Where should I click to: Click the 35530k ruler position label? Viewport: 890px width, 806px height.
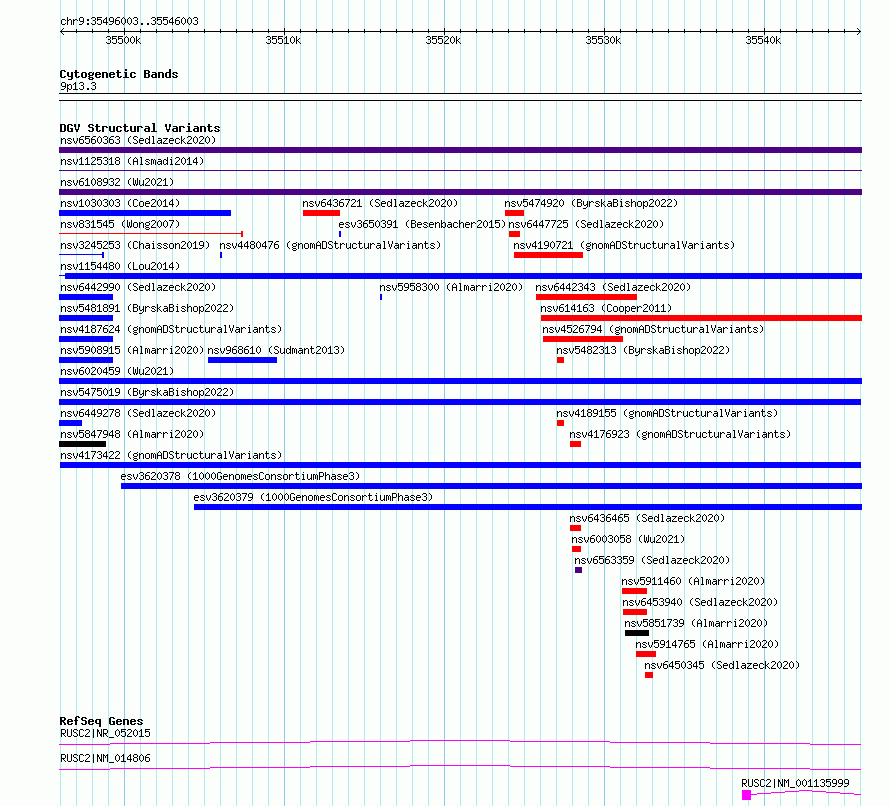pyautogui.click(x=603, y=40)
